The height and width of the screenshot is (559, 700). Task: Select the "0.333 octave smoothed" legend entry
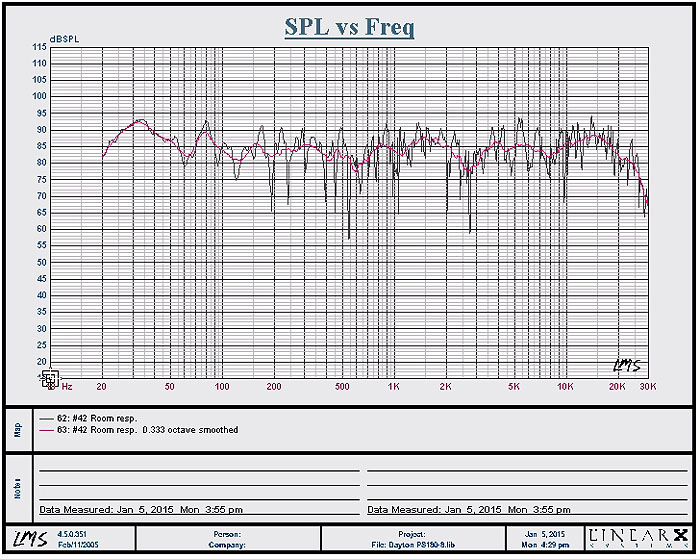click(192, 429)
